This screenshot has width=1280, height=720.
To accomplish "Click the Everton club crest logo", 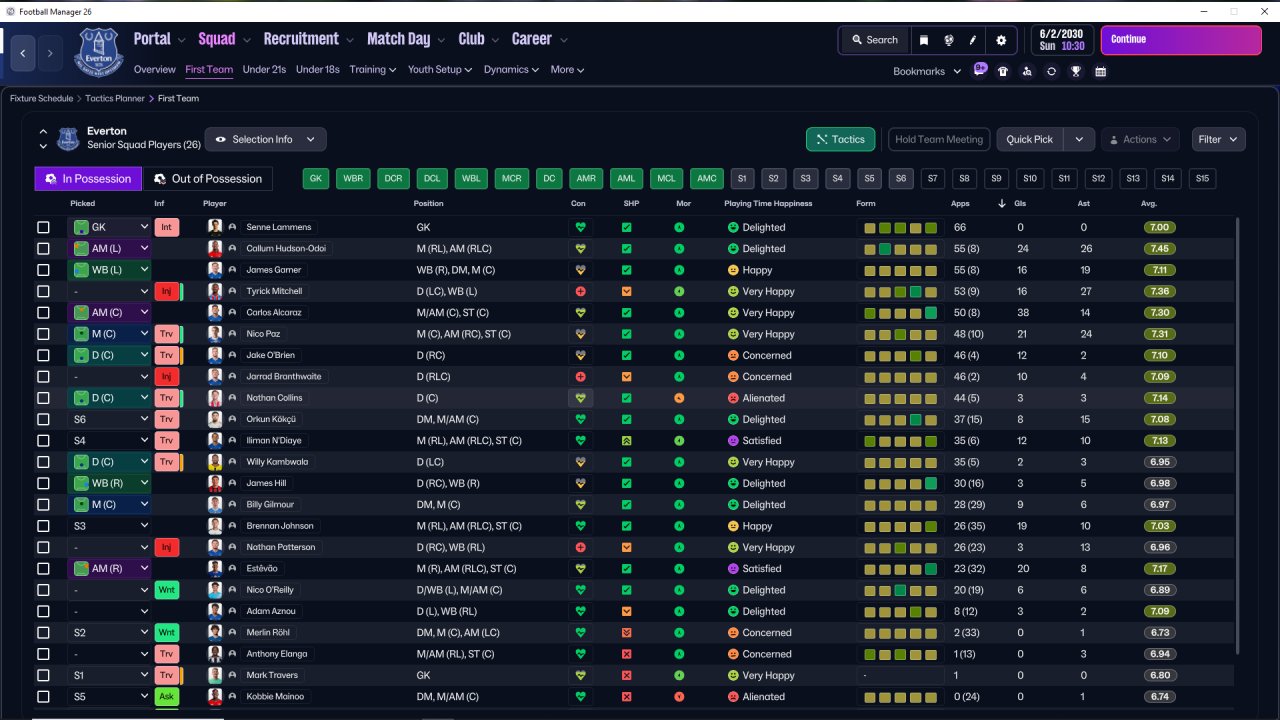I will 98,51.
